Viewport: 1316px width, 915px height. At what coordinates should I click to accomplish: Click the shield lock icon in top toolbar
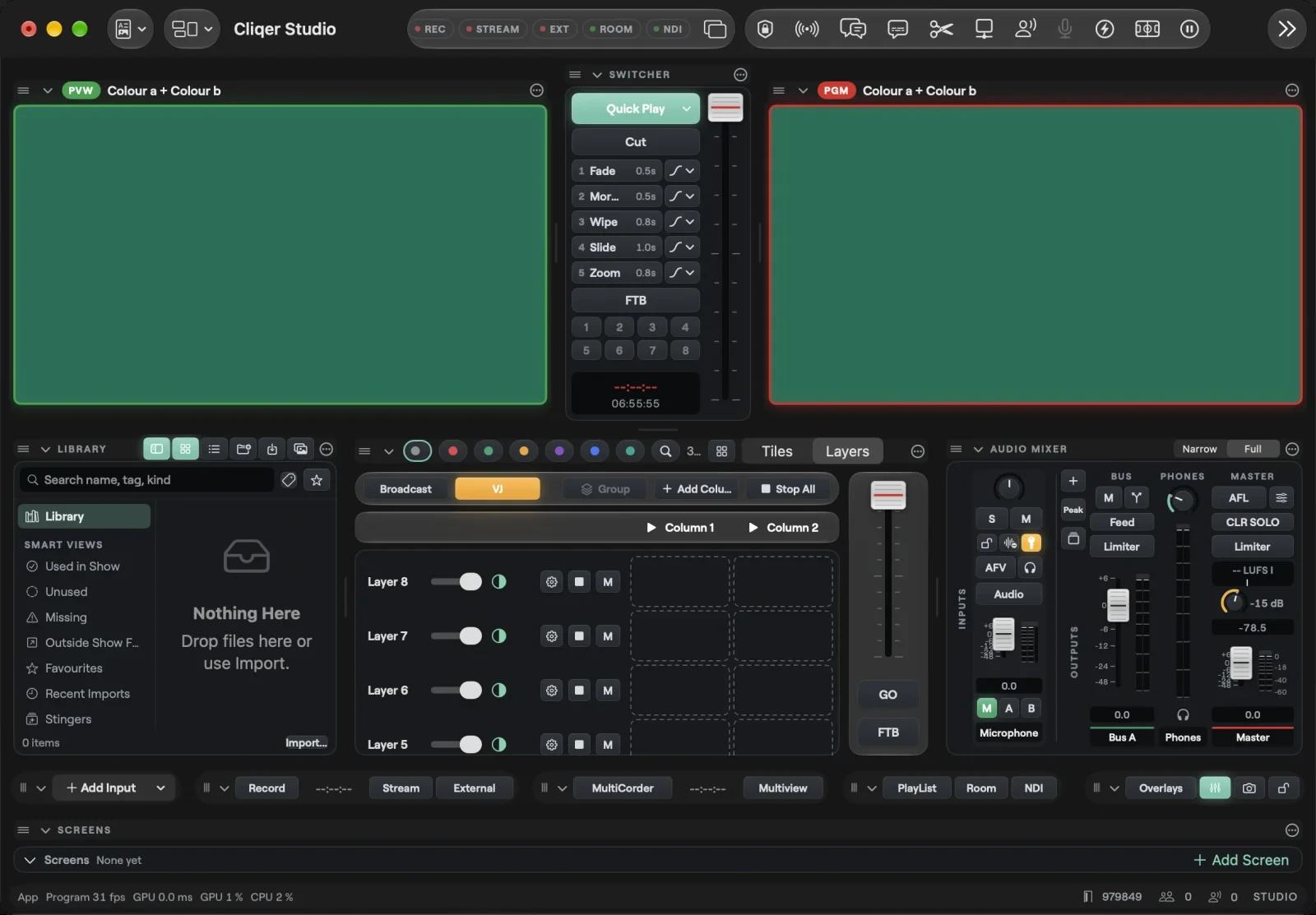[x=765, y=29]
